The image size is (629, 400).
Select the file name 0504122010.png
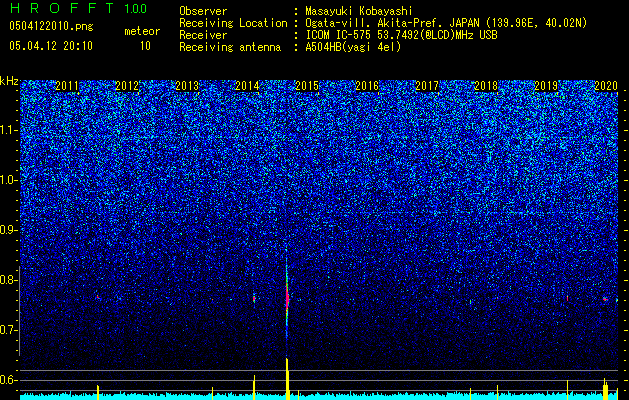[x=51, y=26]
